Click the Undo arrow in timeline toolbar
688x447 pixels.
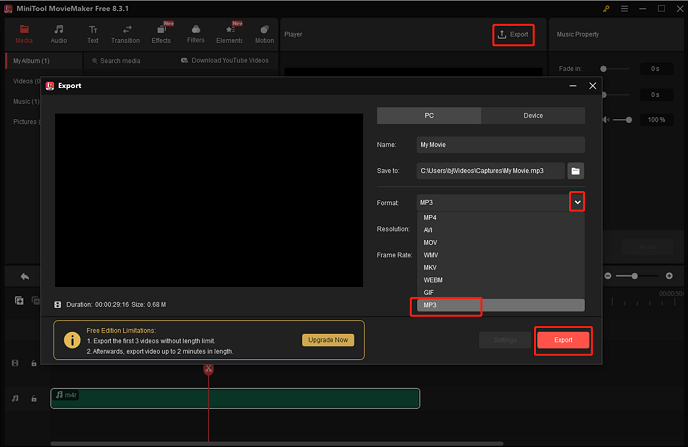[x=25, y=276]
